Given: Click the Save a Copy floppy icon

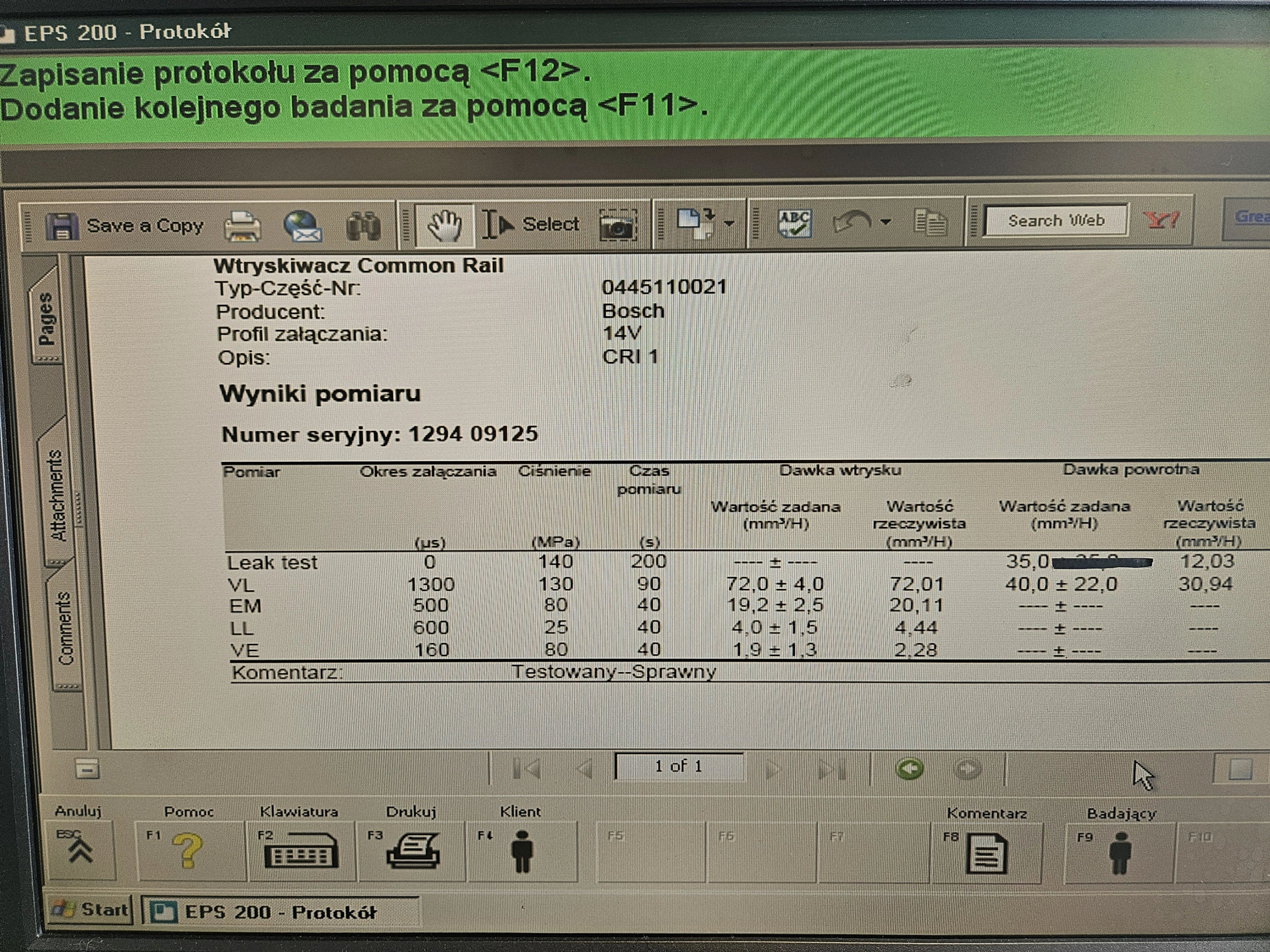Looking at the screenshot, I should point(61,226).
